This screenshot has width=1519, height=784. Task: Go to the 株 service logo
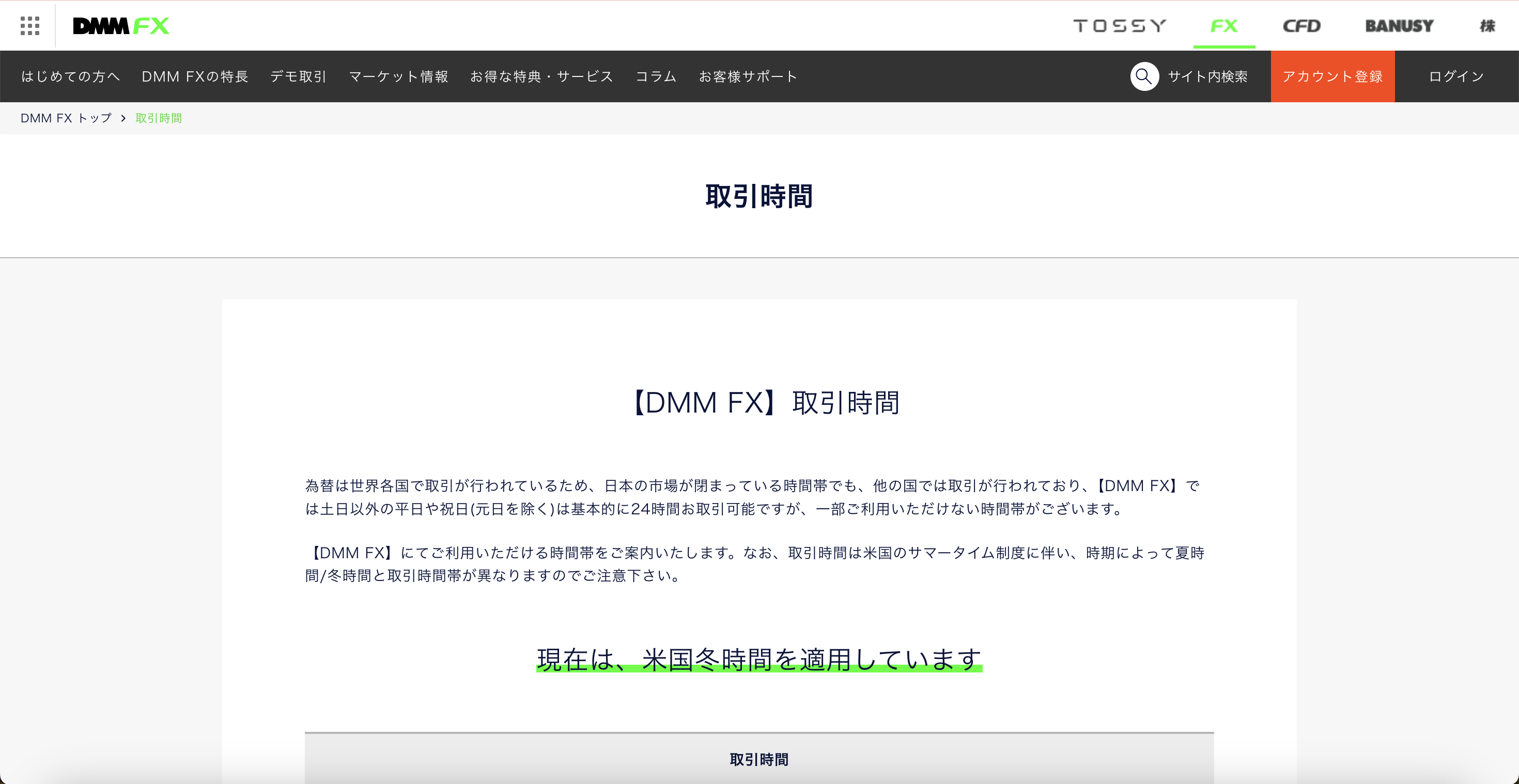point(1487,26)
